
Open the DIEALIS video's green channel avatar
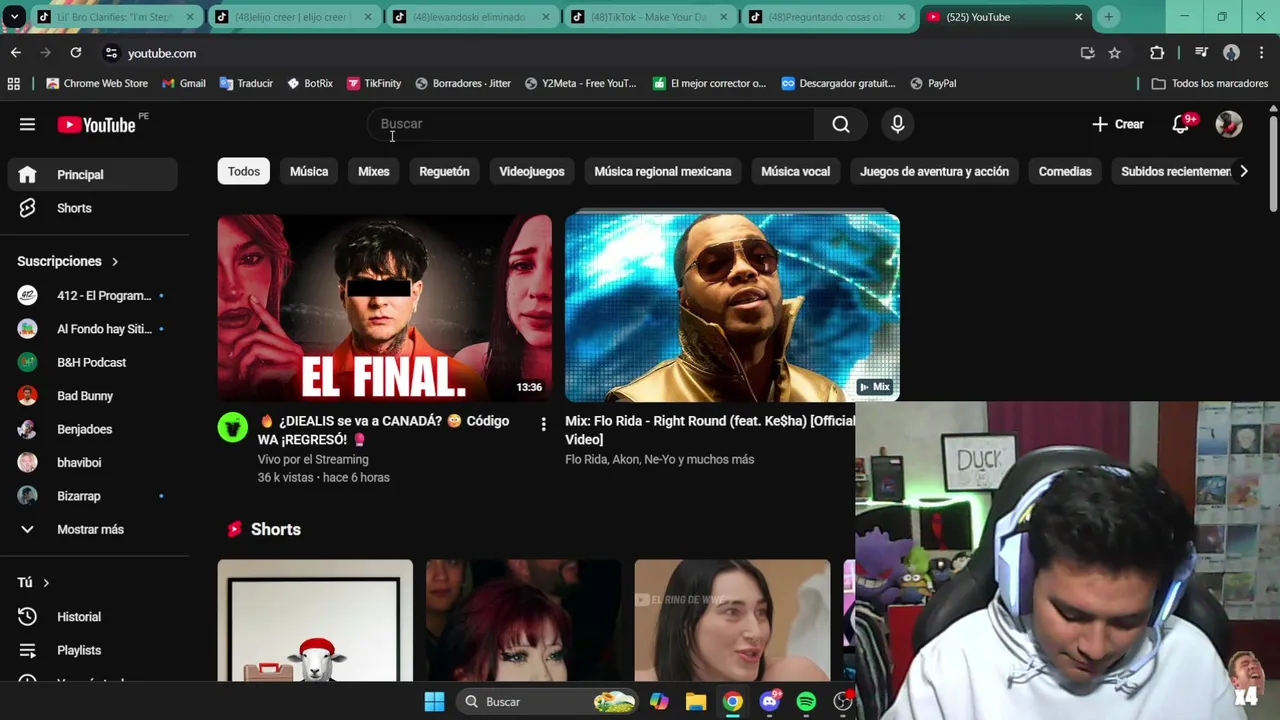[x=233, y=427]
